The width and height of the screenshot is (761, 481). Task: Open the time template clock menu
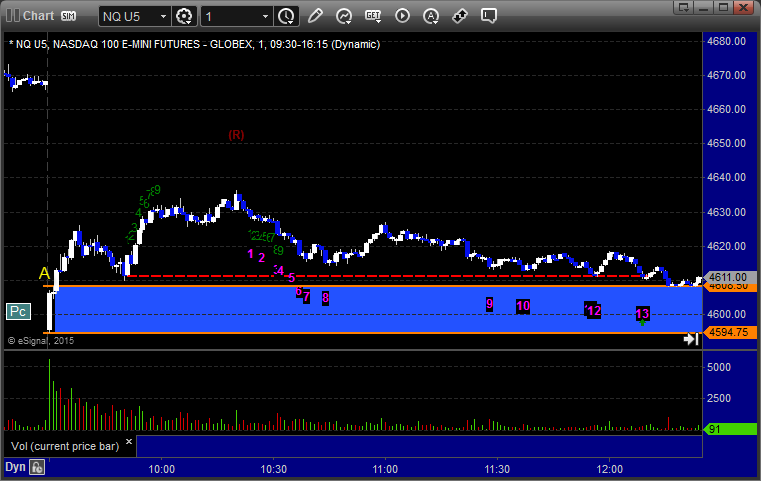click(286, 17)
